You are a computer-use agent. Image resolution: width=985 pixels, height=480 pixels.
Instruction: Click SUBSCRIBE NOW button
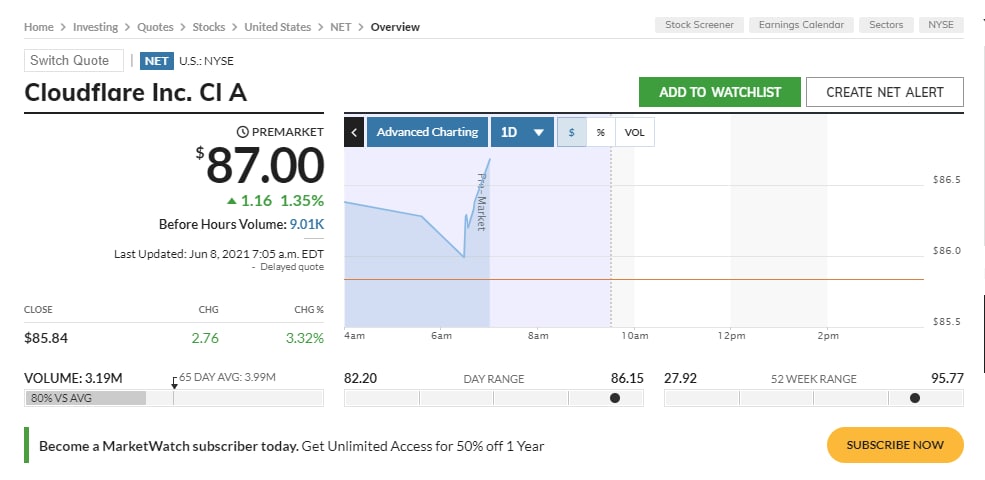[x=895, y=445]
